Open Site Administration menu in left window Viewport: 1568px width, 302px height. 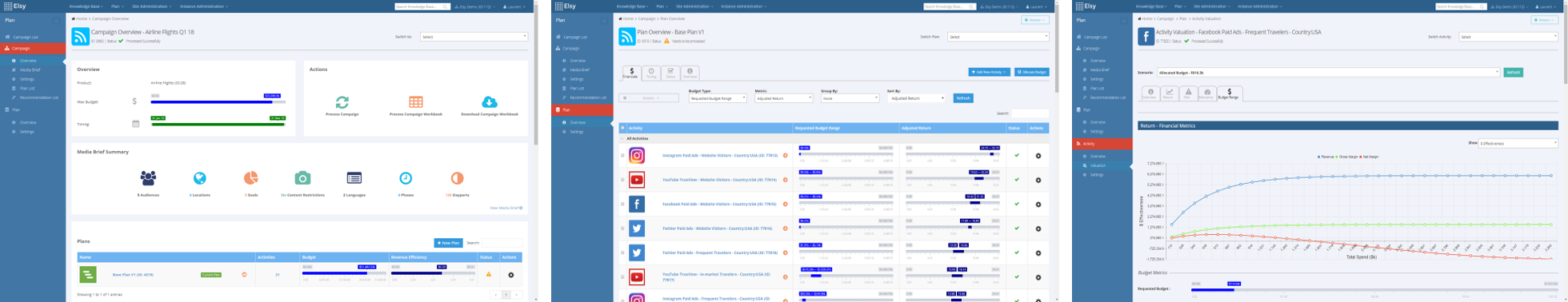pyautogui.click(x=151, y=6)
